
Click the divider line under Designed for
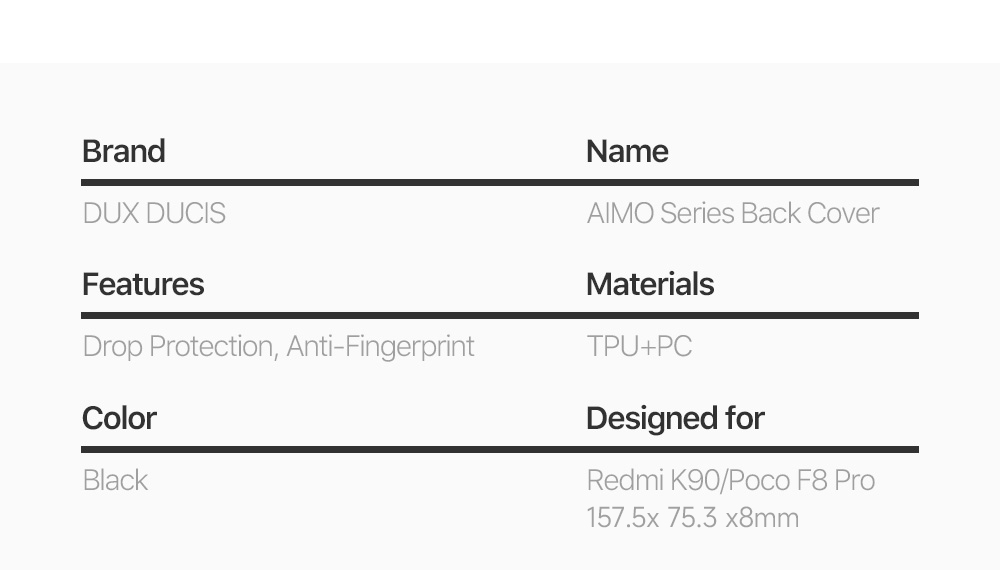752,450
